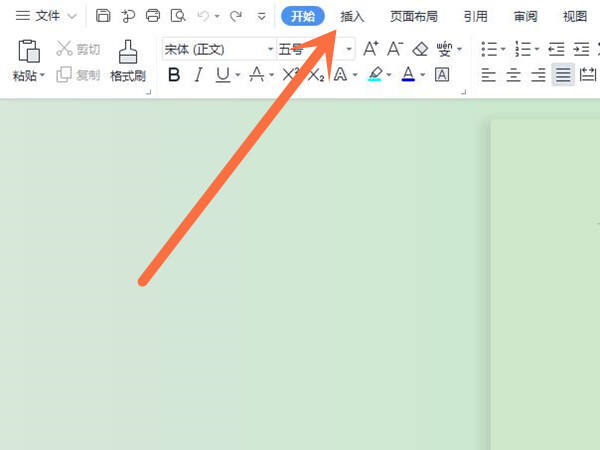The width and height of the screenshot is (600, 450).
Task: Open the font group dialog launcher
Action: coord(464,92)
